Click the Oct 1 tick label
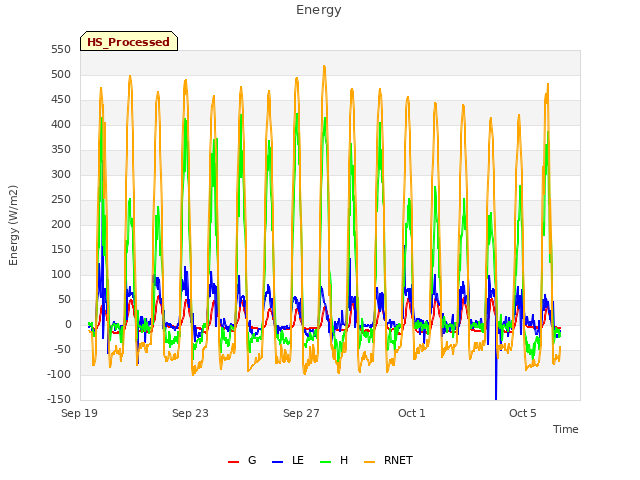 pos(412,413)
